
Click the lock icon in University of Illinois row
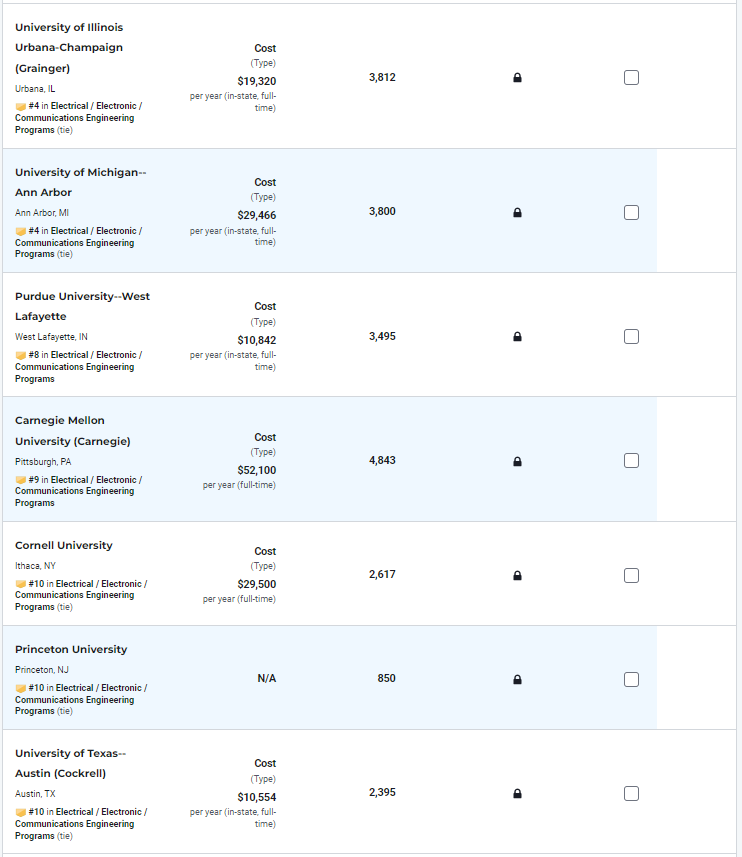point(517,78)
